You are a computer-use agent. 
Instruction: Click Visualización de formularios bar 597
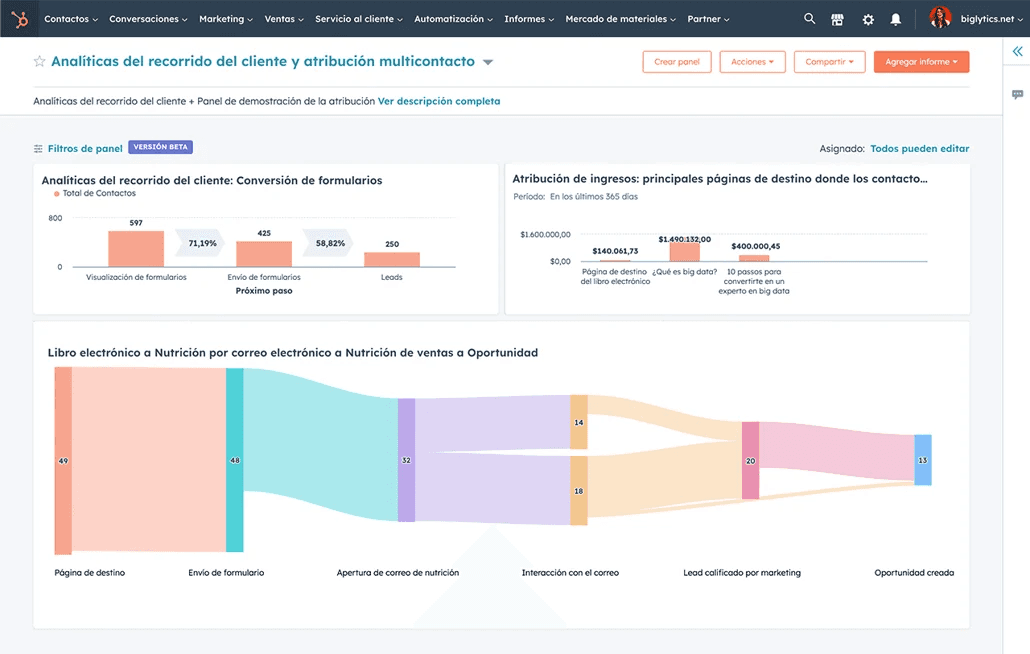(136, 249)
